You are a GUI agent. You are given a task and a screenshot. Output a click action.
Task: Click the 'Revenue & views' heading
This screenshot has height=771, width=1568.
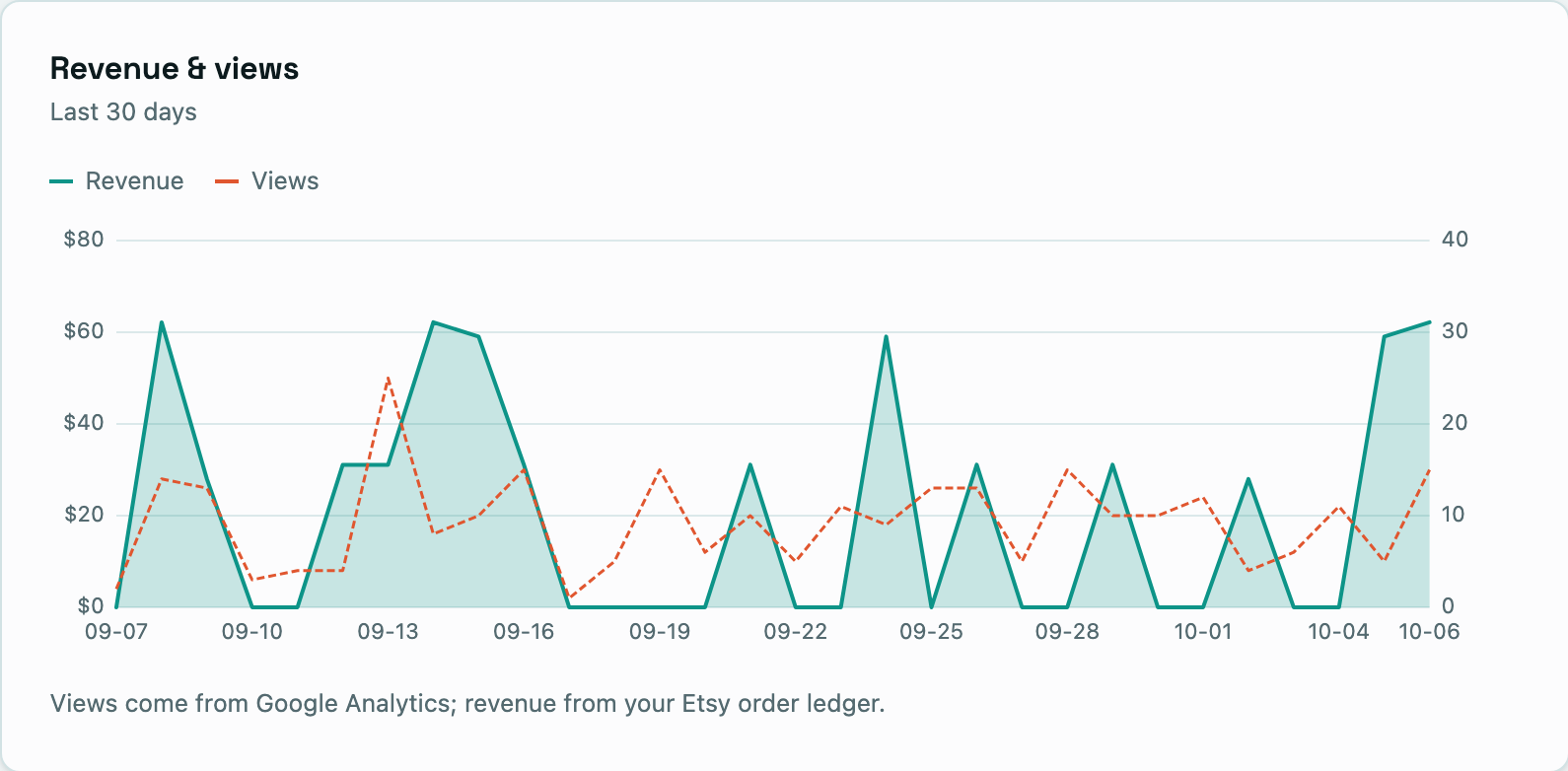(175, 68)
